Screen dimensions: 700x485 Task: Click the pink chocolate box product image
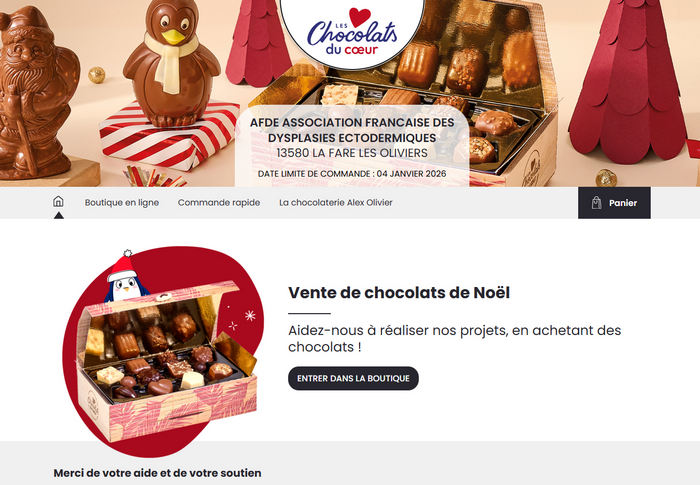[x=167, y=361]
